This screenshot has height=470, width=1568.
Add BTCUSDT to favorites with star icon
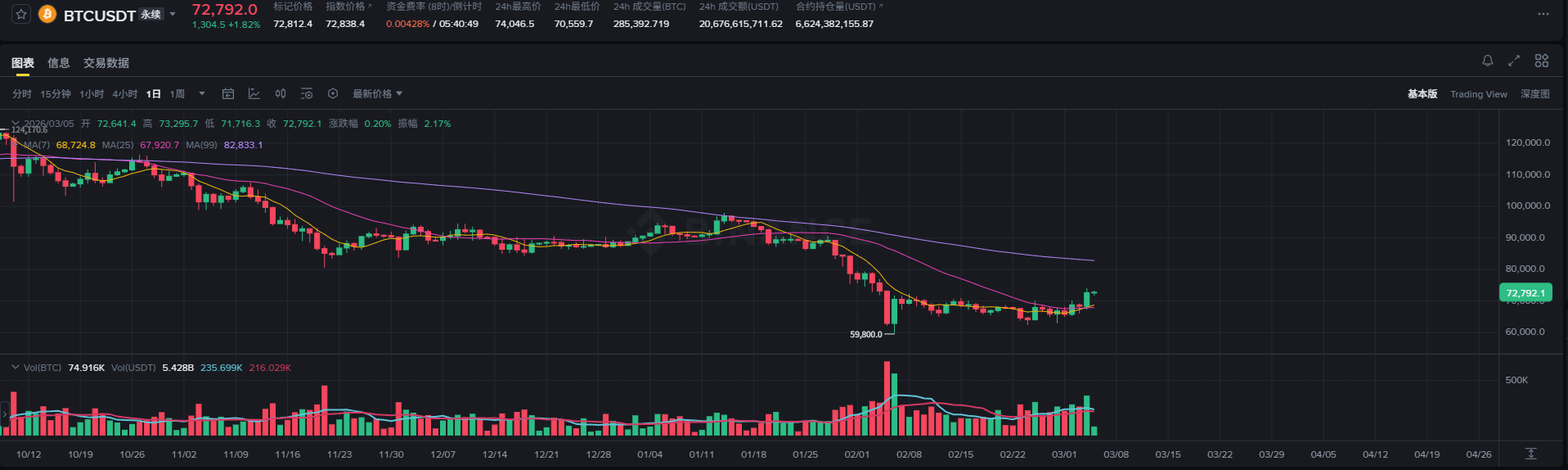point(21,15)
